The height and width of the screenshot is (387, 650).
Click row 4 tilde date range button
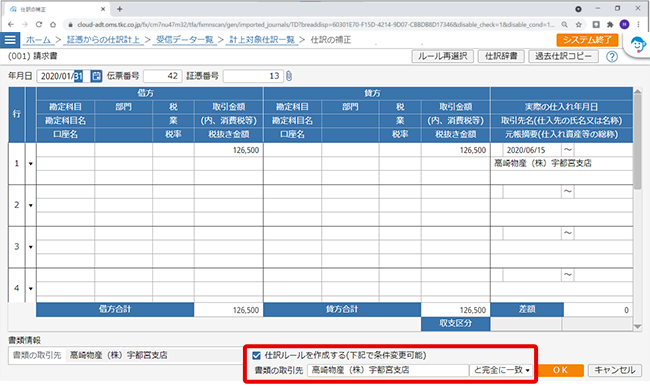coord(568,274)
